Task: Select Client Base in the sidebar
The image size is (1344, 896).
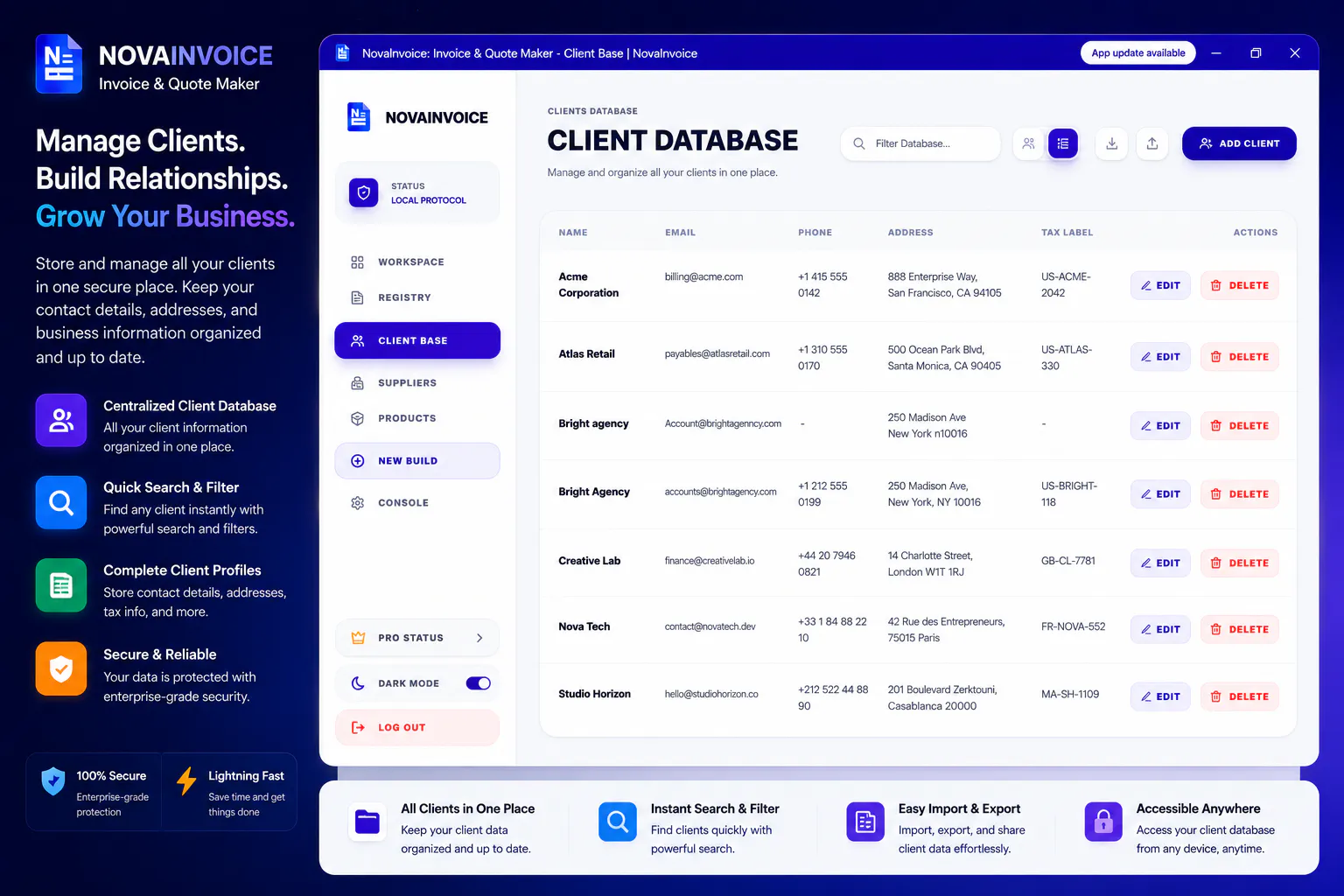Action: 417,340
